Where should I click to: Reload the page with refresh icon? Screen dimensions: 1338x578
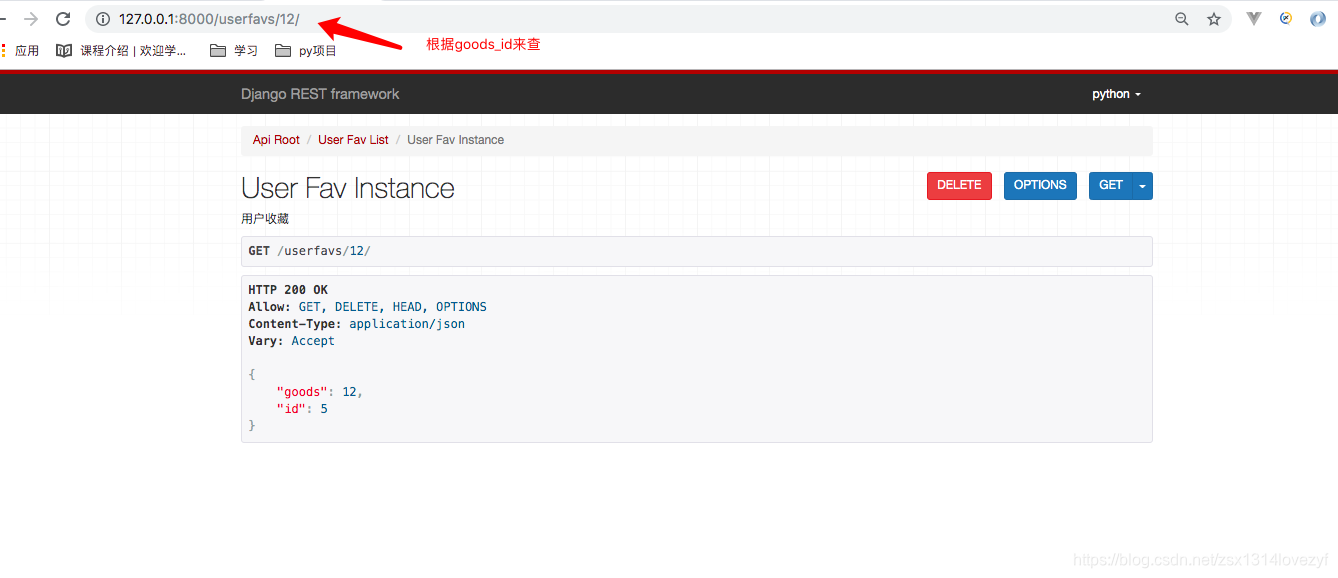(x=63, y=19)
